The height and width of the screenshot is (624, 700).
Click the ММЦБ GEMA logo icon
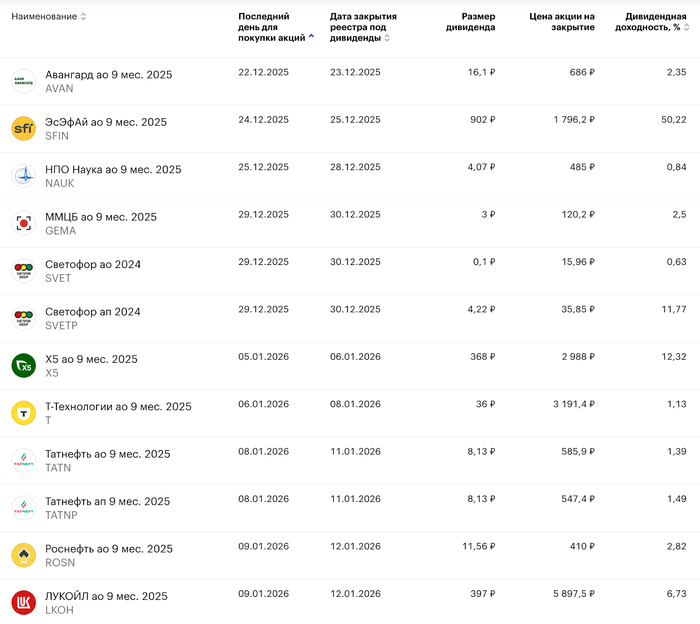click(x=23, y=223)
